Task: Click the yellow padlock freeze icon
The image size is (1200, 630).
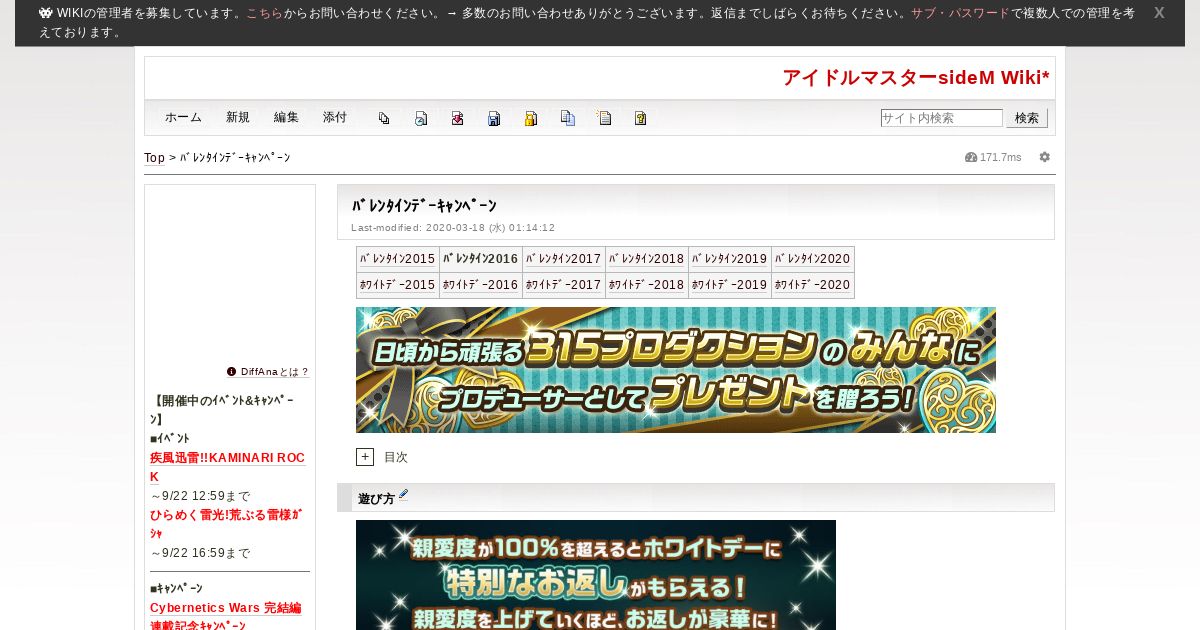Action: (x=531, y=118)
